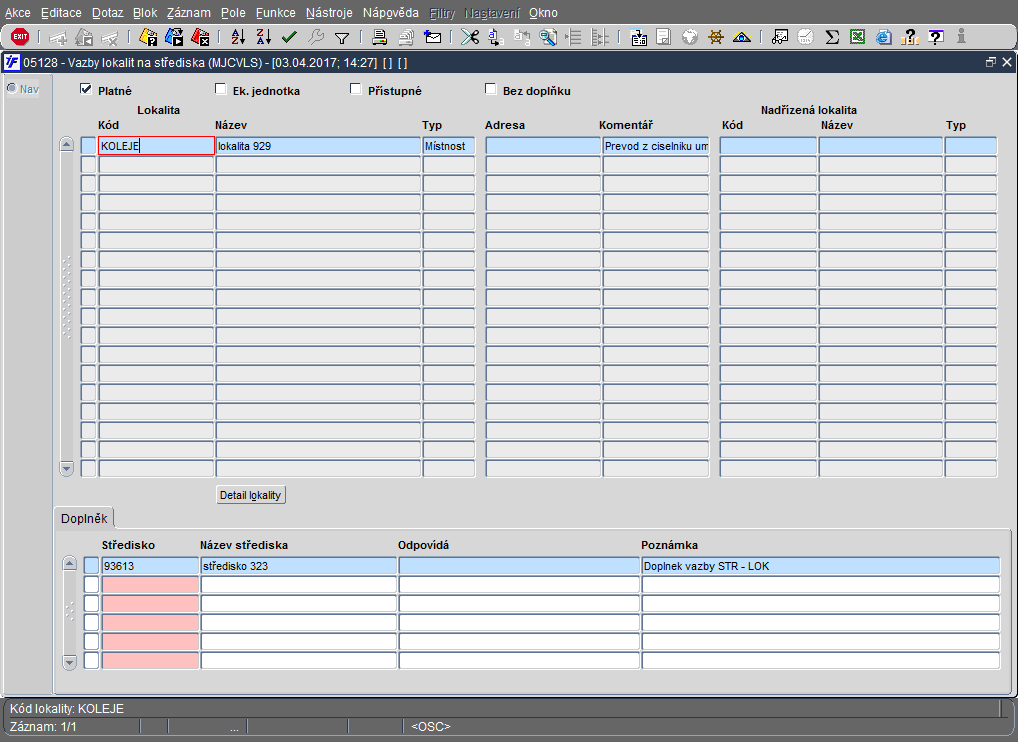Open the Nástroje menu
The height and width of the screenshot is (742, 1018).
329,13
